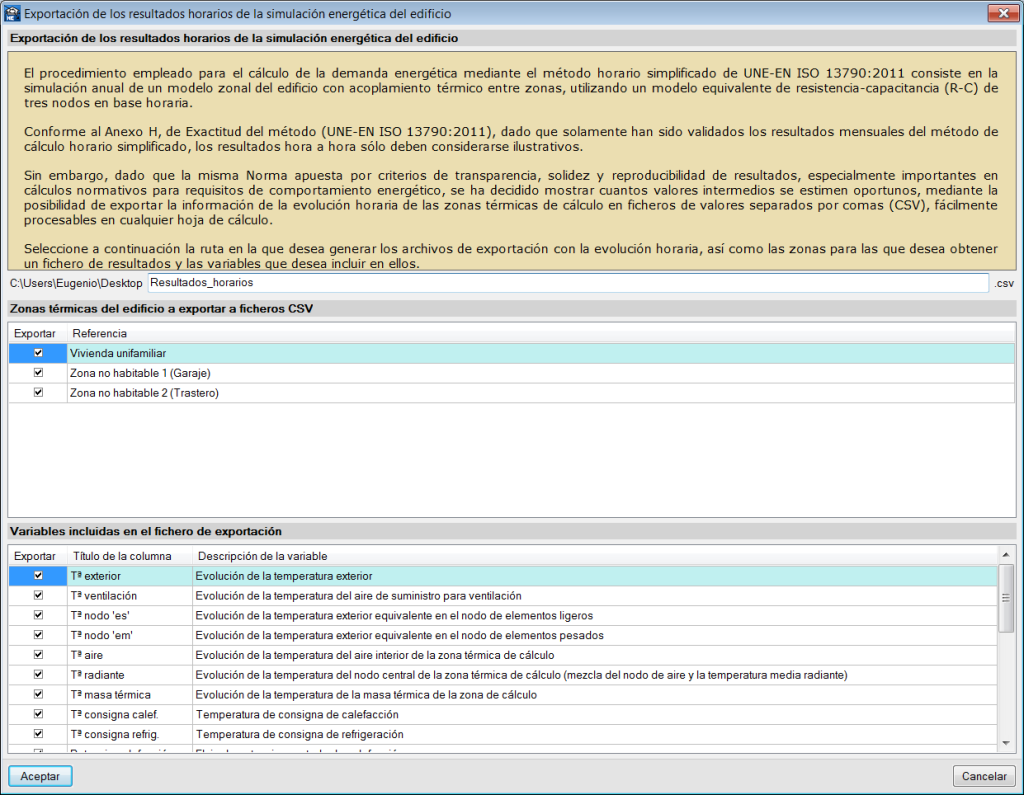Click the Descripción de la variable header
The width and height of the screenshot is (1024, 795).
[x=595, y=556]
